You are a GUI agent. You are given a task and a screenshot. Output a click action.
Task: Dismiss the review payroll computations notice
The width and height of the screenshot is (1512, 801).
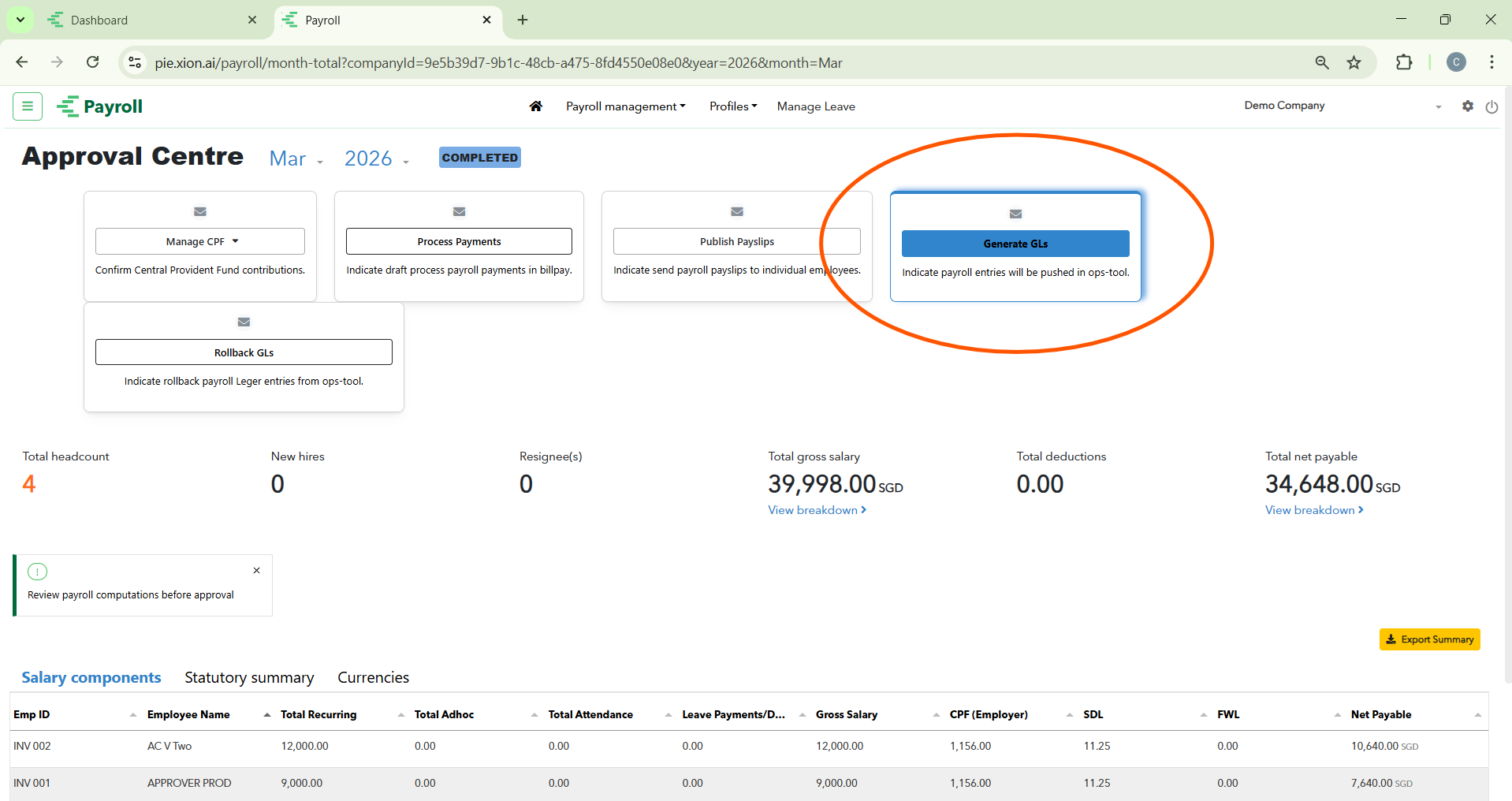(x=256, y=571)
